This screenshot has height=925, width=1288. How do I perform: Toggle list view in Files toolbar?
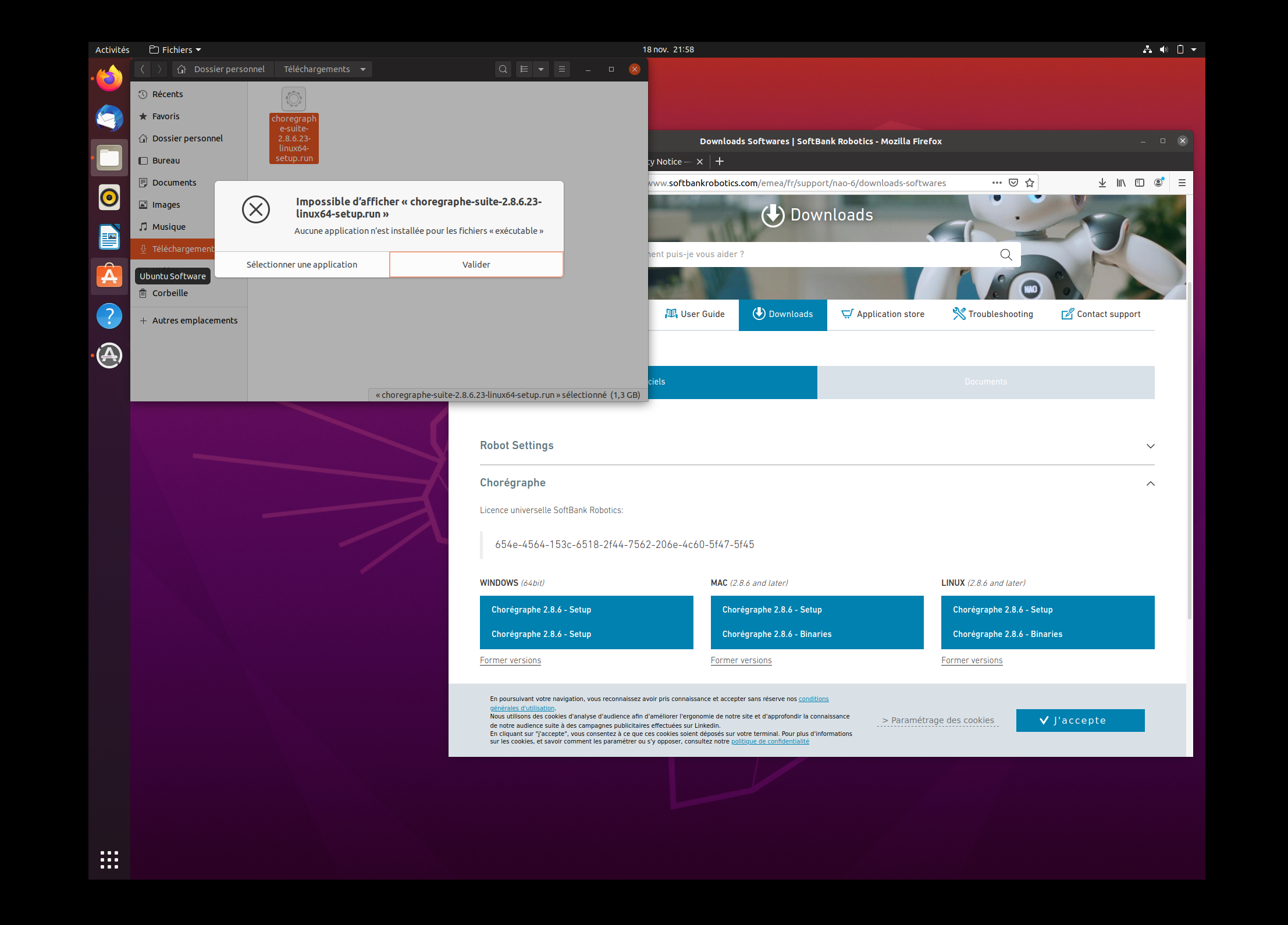[524, 69]
